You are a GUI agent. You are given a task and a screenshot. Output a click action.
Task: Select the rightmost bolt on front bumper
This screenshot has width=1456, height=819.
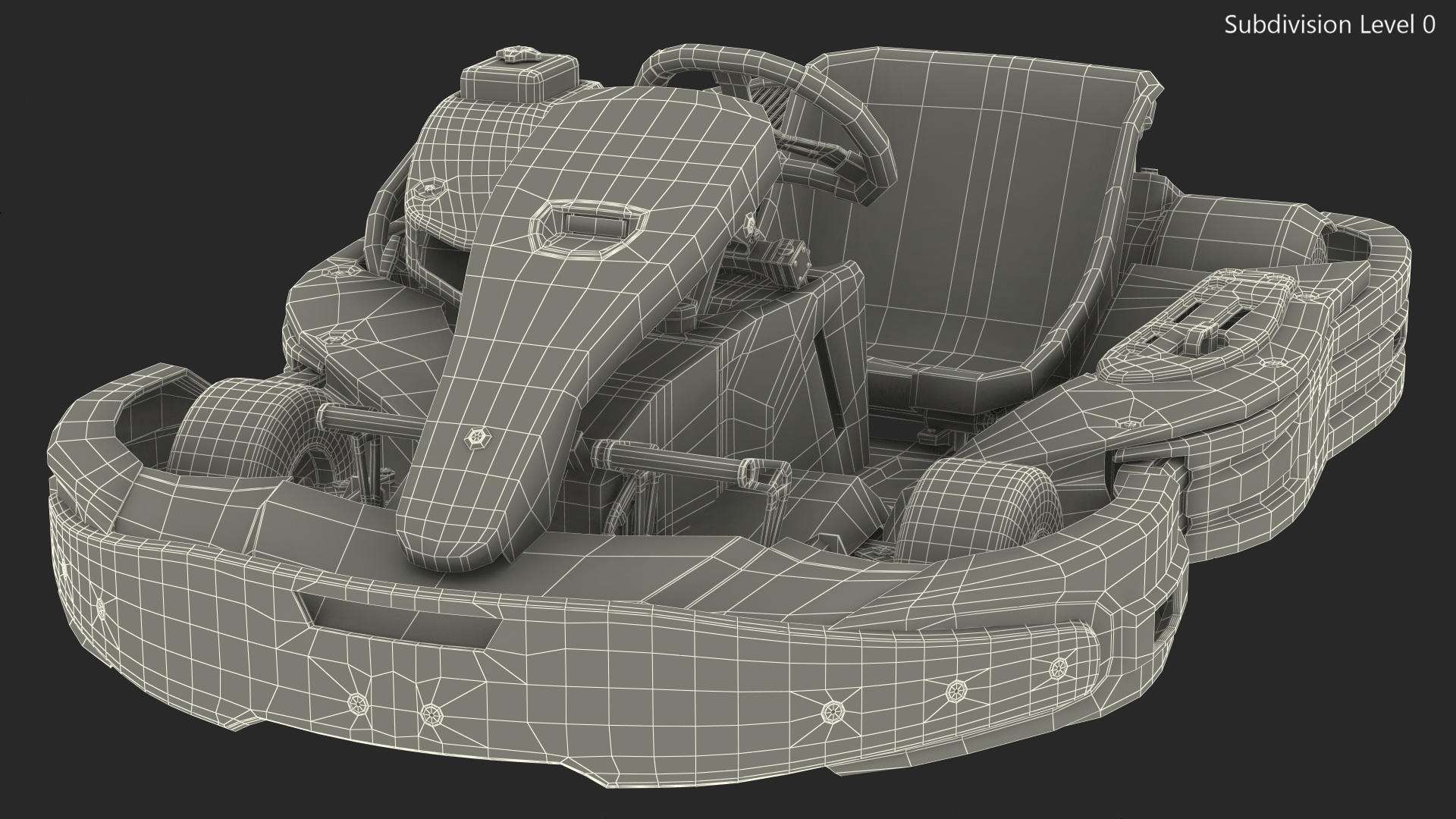[1057, 670]
